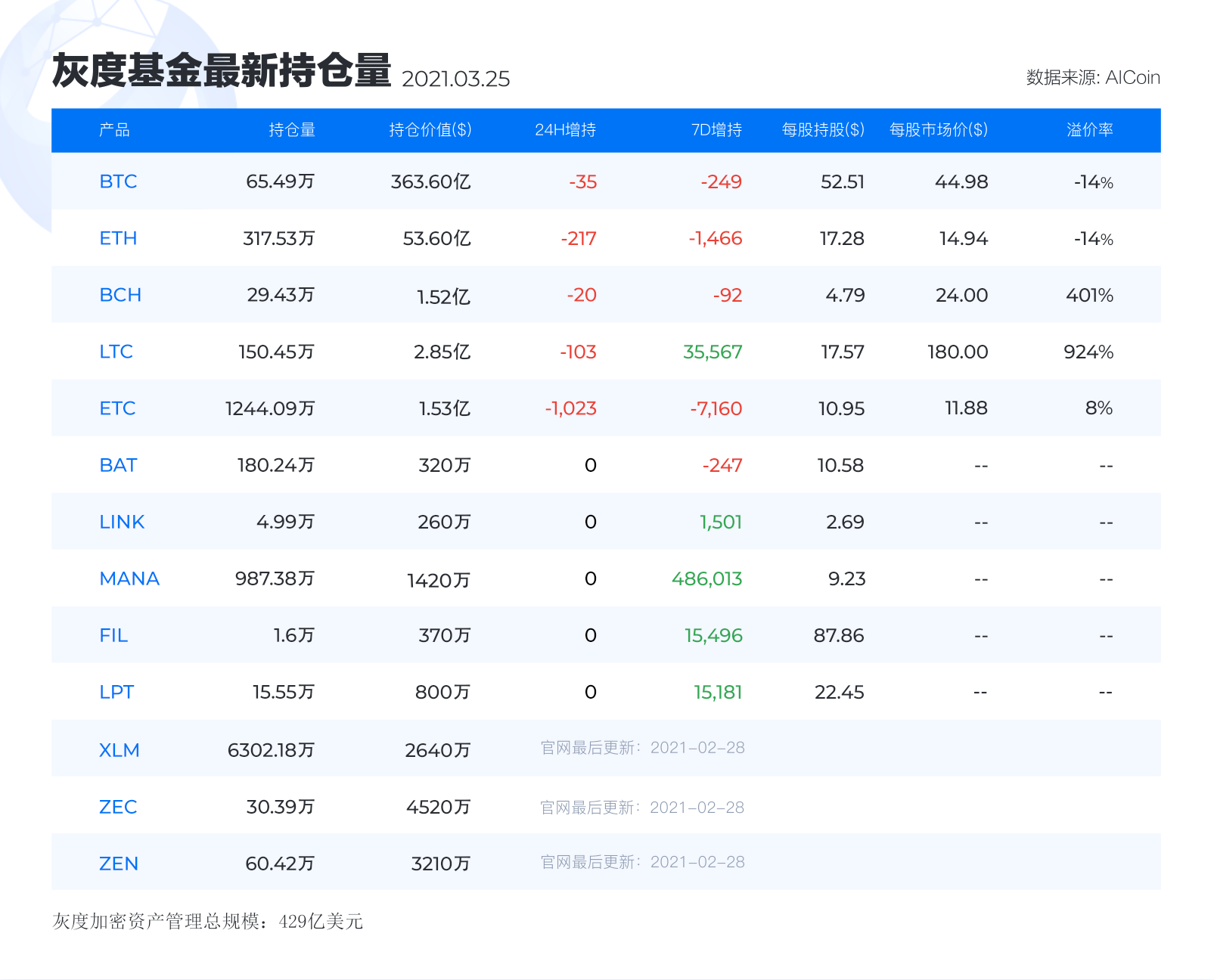This screenshot has height=980, width=1214.
Task: Click MANA's 486,013 seven-day increase value
Action: tap(706, 578)
